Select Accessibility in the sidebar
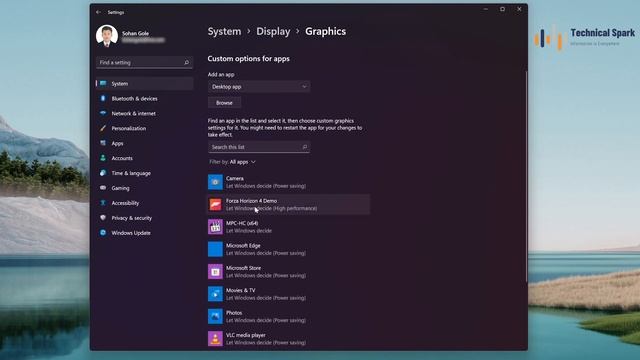Image resolution: width=640 pixels, height=360 pixels. [x=125, y=203]
